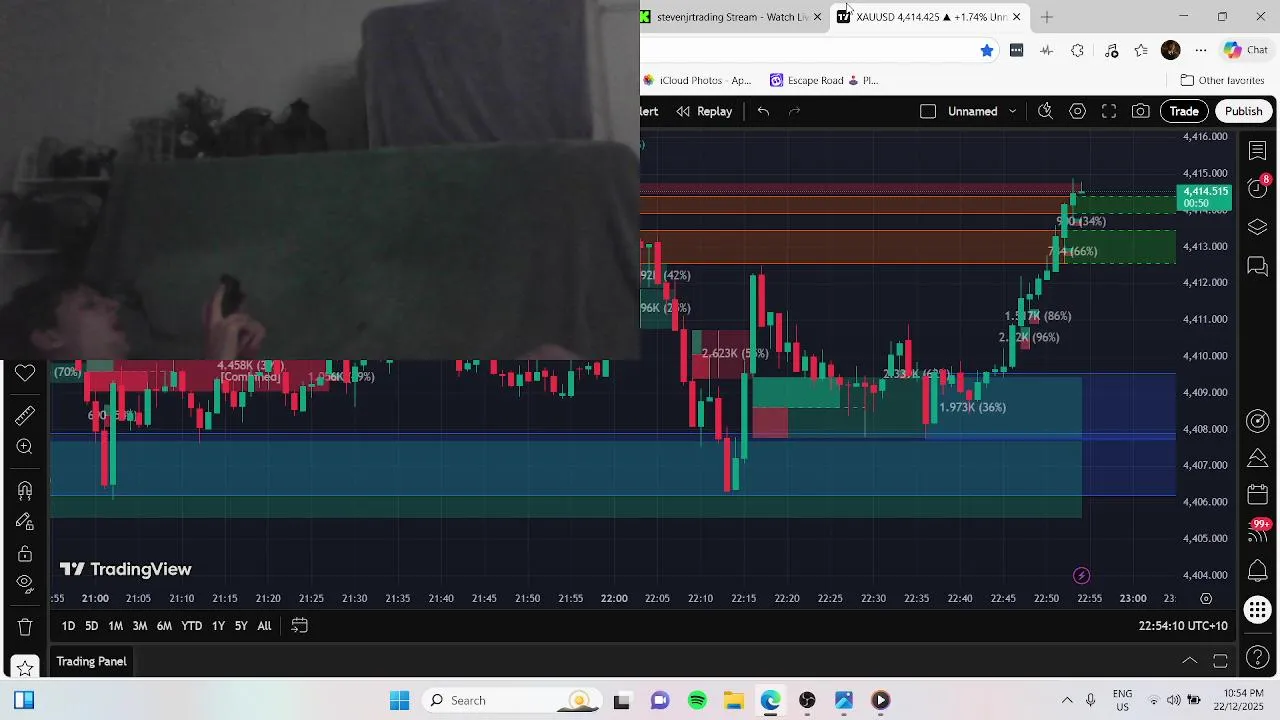Open Windows Start menu
This screenshot has height=720, width=1280.
point(399,700)
